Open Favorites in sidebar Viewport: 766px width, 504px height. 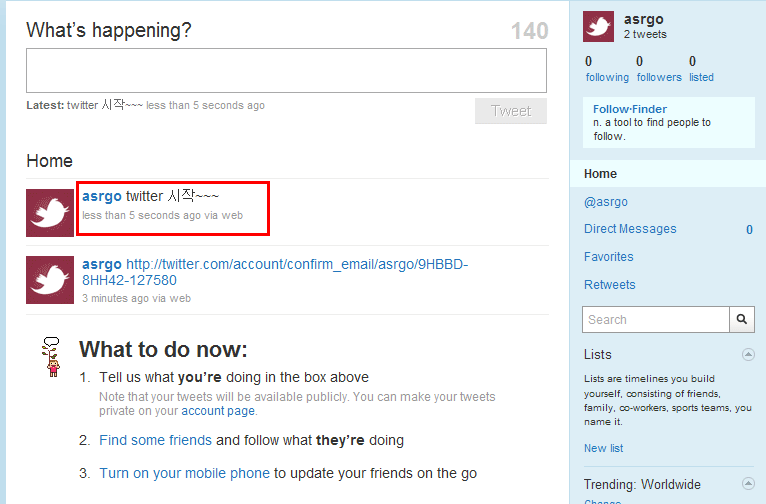[x=609, y=256]
